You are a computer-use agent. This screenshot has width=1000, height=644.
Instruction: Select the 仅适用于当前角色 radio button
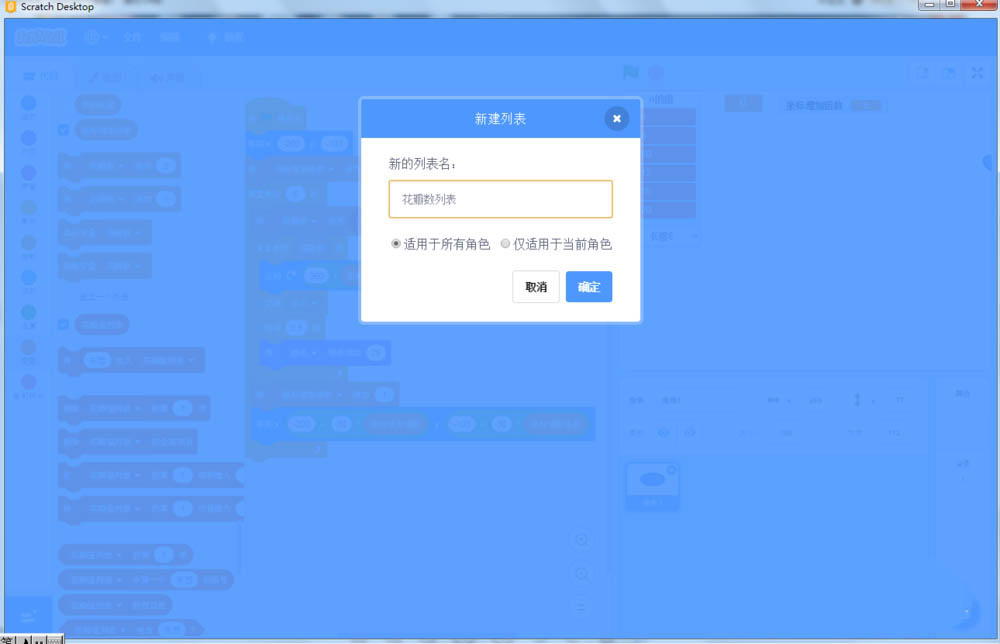(x=506, y=244)
